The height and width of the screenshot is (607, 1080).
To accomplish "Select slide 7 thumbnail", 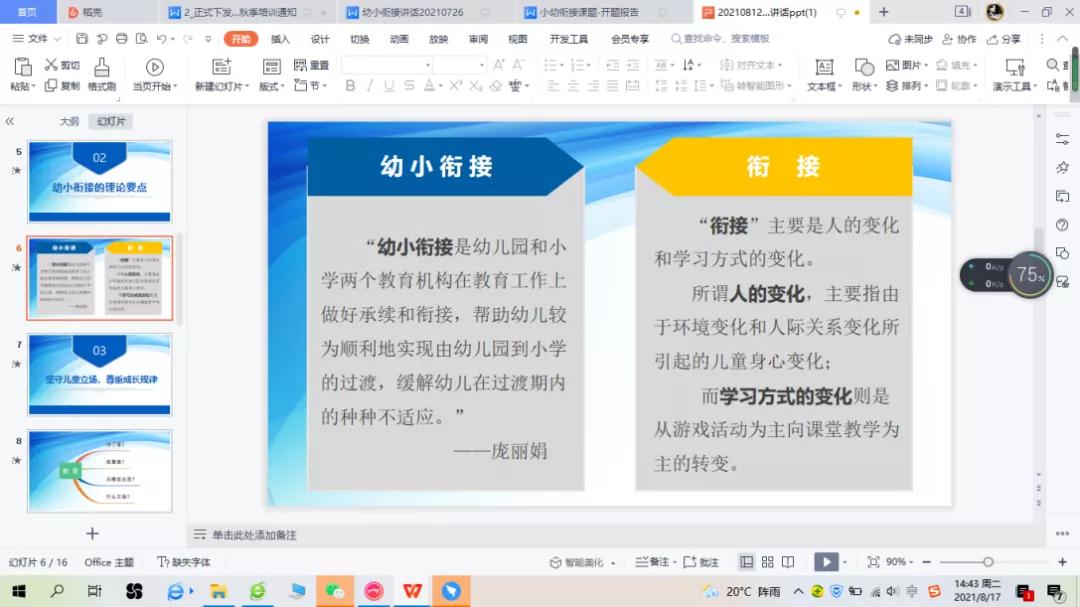I will coord(100,374).
